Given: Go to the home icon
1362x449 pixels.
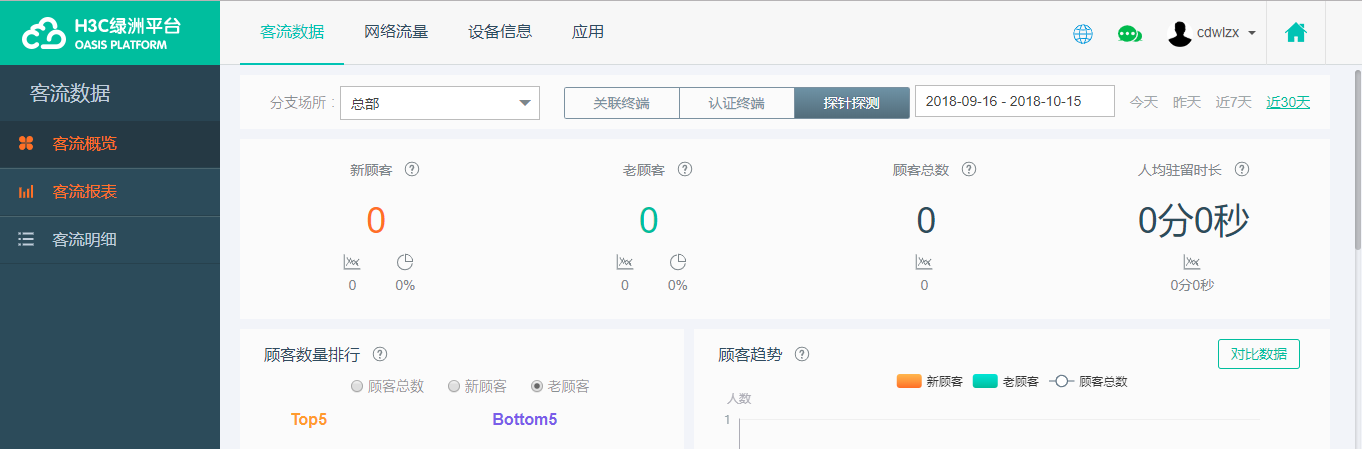Looking at the screenshot, I should 1296,32.
